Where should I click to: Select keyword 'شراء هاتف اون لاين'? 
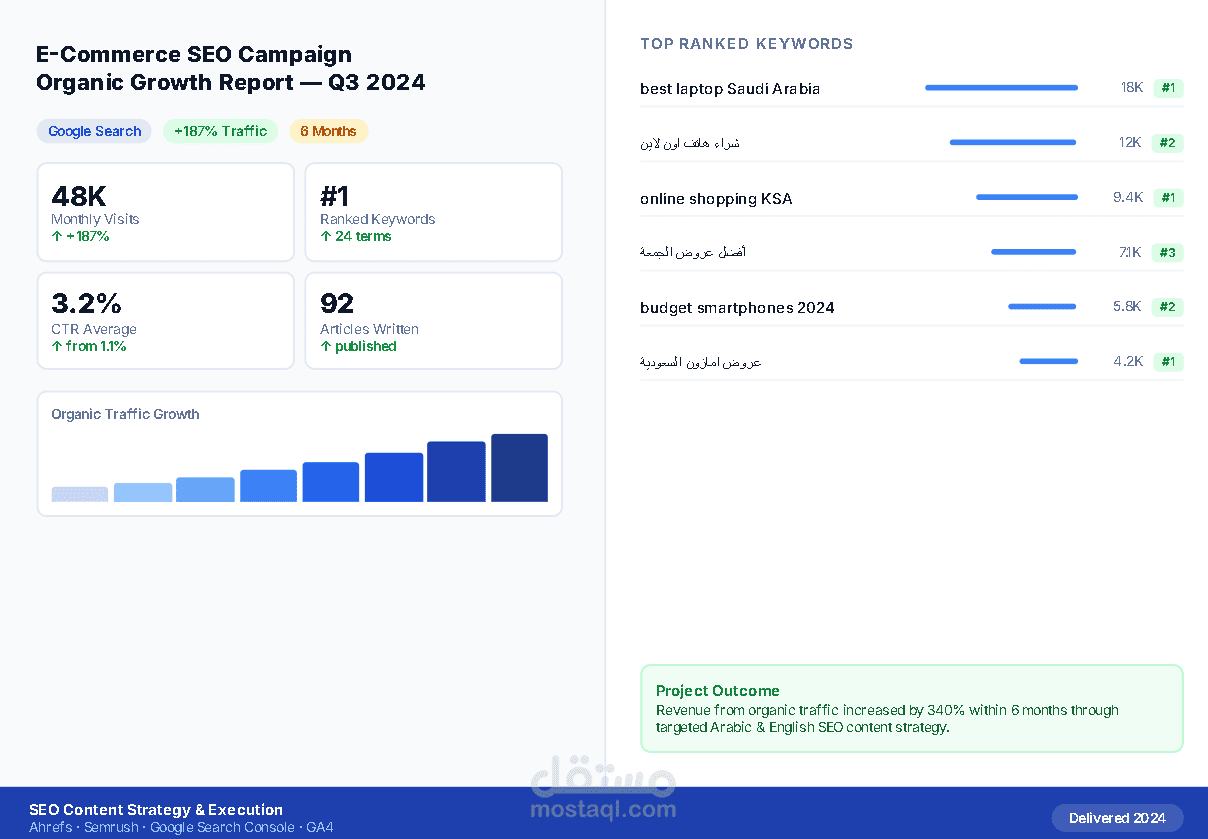pos(690,143)
